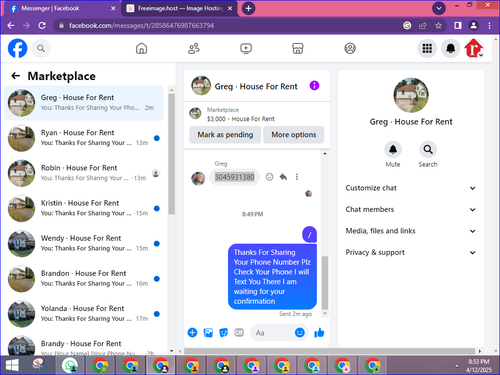
Task: Open the Marketplace storefront icon
Action: click(x=298, y=49)
